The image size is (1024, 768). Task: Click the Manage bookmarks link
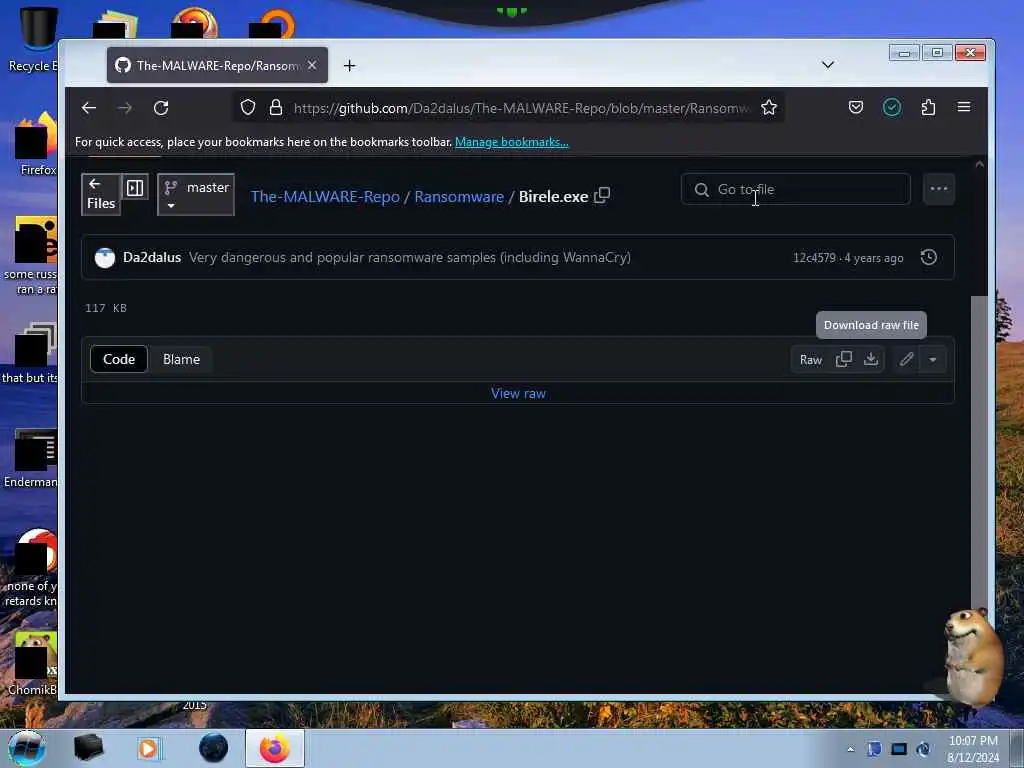pyautogui.click(x=511, y=142)
